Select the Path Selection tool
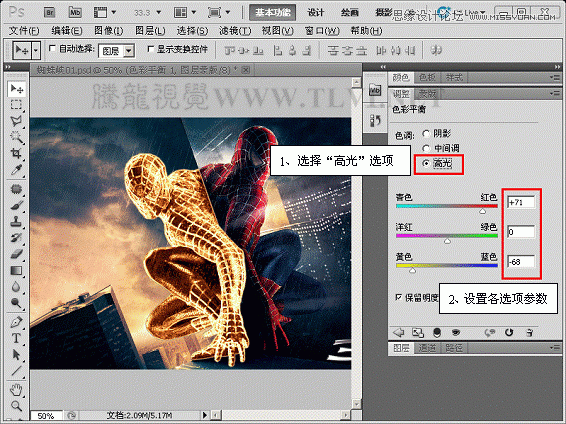Image resolution: width=566 pixels, height=424 pixels. (x=16, y=355)
